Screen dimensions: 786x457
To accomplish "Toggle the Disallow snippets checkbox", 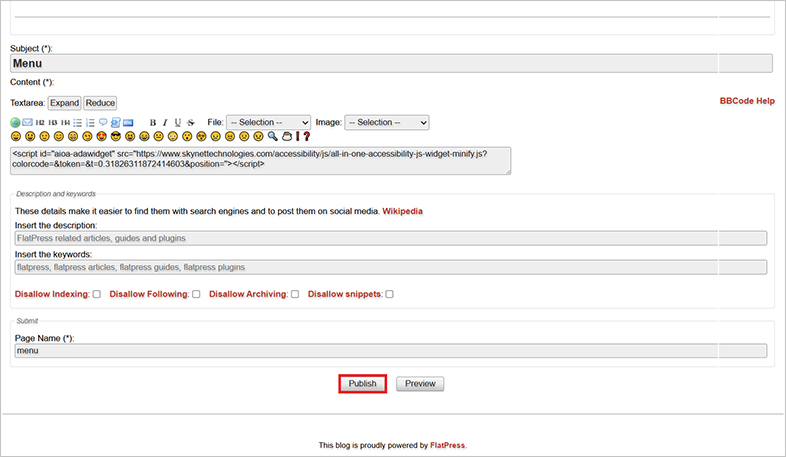I will pyautogui.click(x=390, y=294).
